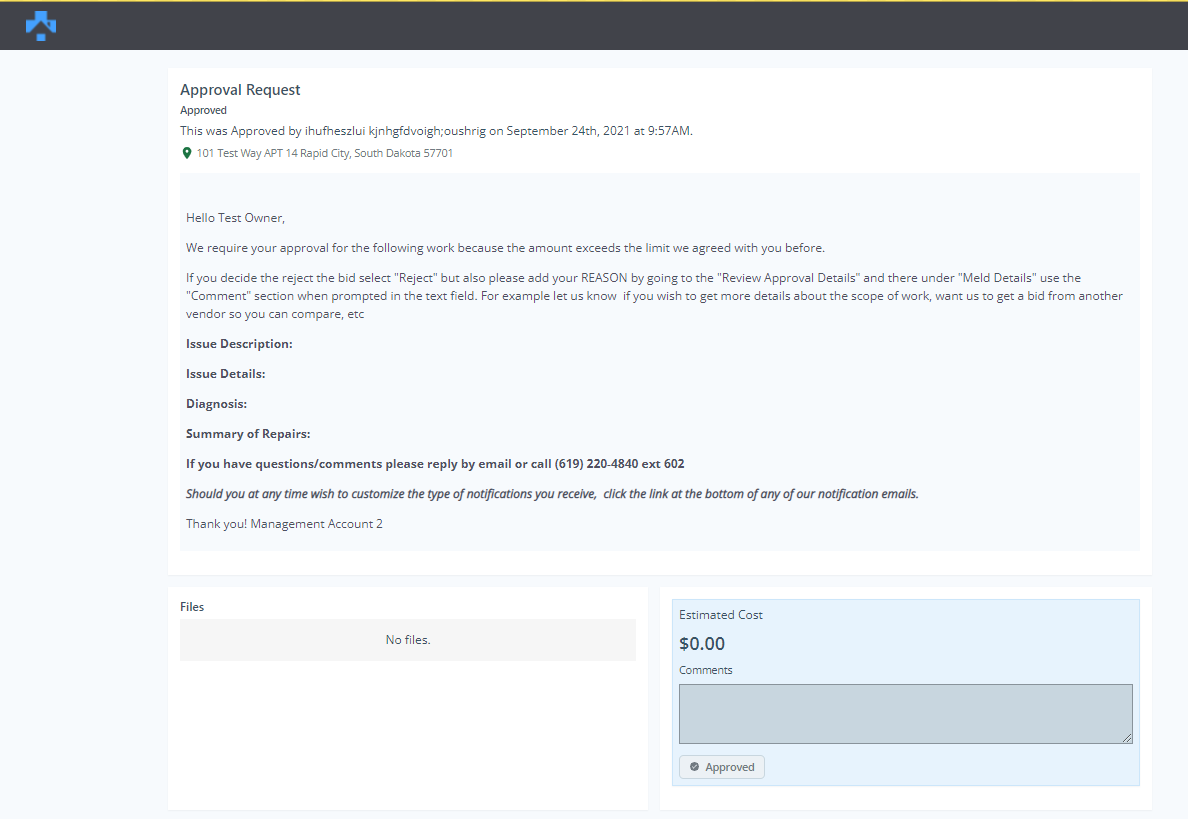This screenshot has height=819, width=1188.
Task: Select the "No files." placeholder area
Action: tap(408, 640)
